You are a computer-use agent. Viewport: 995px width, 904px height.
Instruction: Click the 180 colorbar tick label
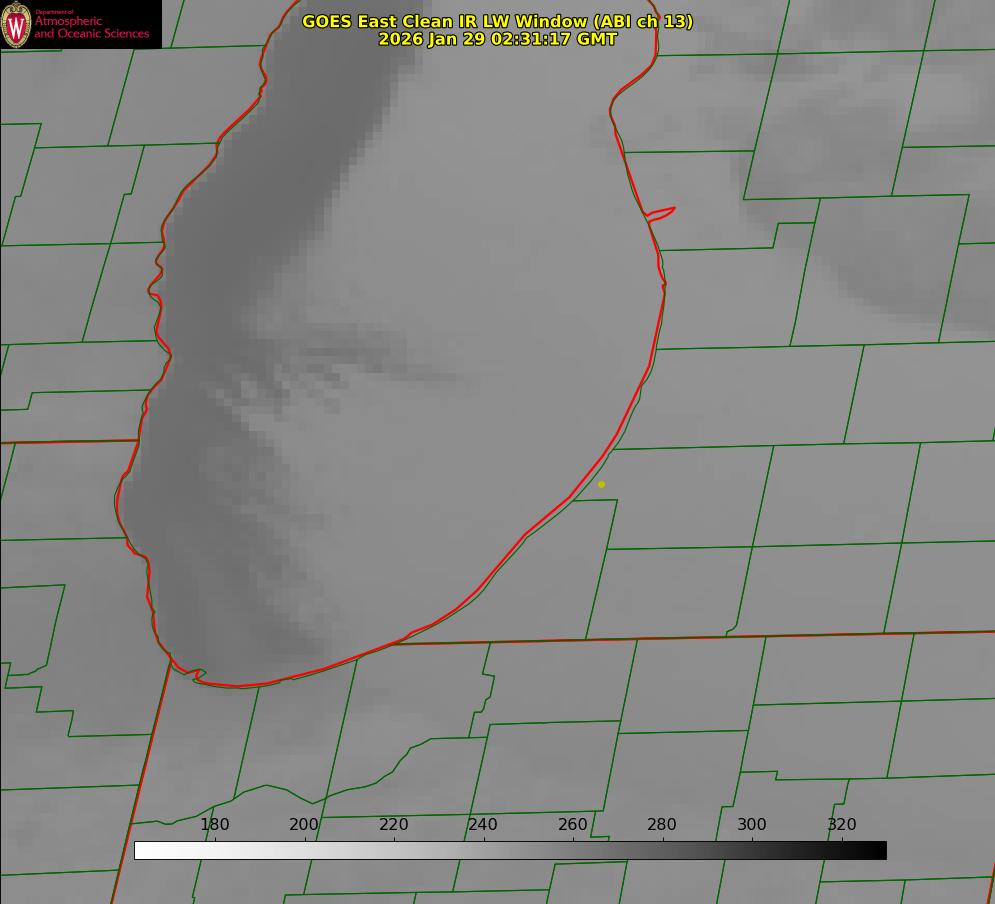[215, 825]
